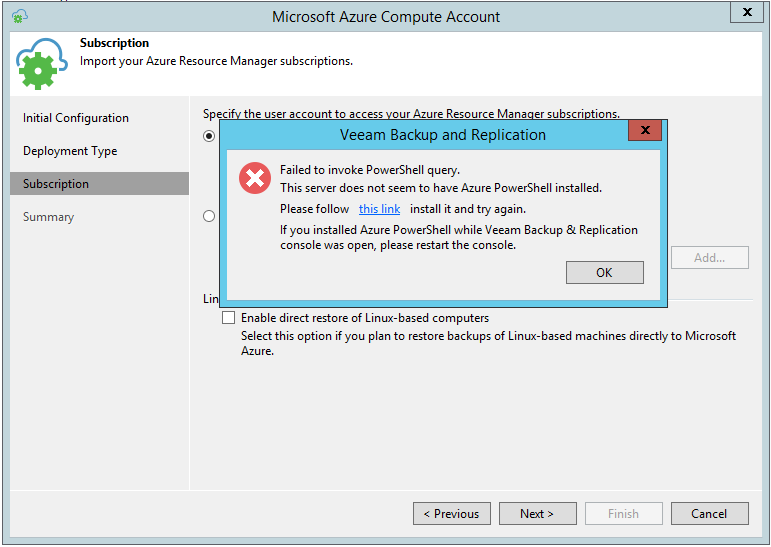Select the Initial Configuration step
Viewport: 771px width, 547px height.
[76, 118]
